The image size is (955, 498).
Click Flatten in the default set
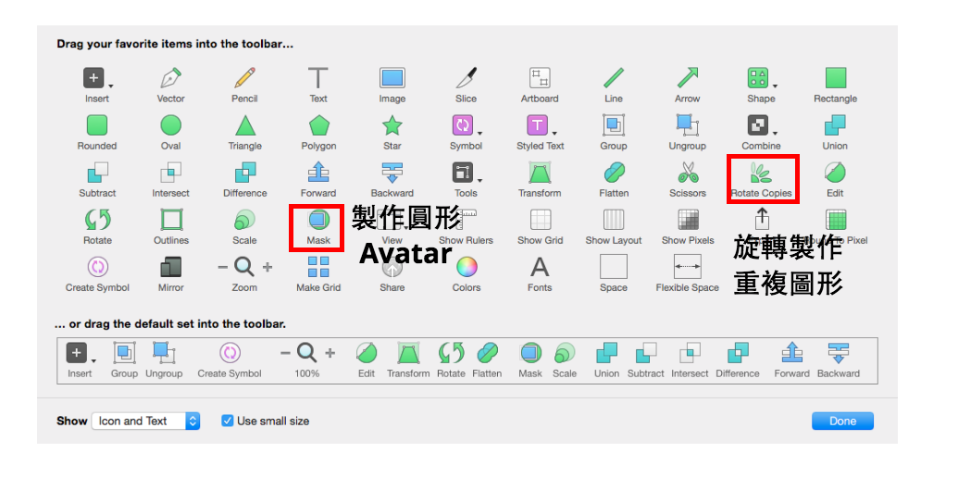coord(487,360)
